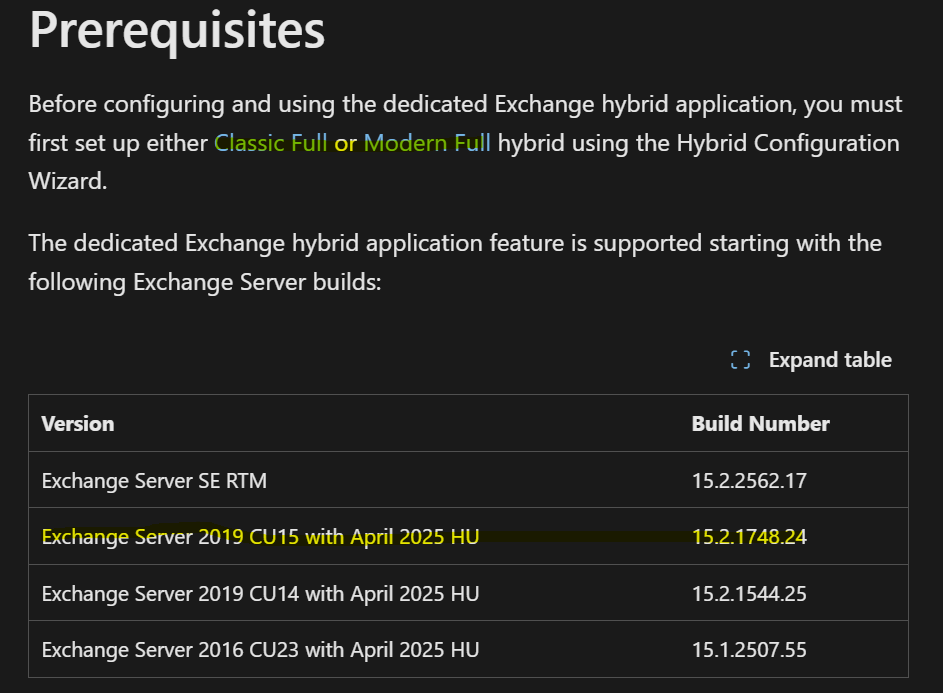The width and height of the screenshot is (943, 693).
Task: Open the Modern Full hybrid link
Action: click(427, 143)
